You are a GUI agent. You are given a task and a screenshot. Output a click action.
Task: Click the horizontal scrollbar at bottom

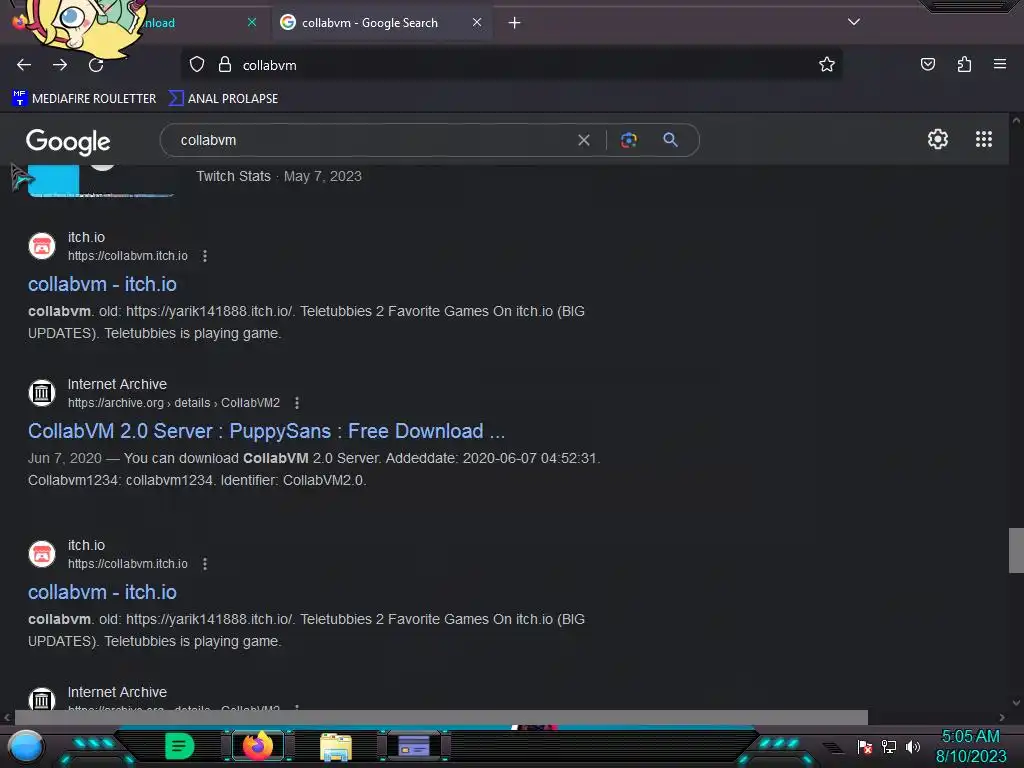tap(441, 717)
